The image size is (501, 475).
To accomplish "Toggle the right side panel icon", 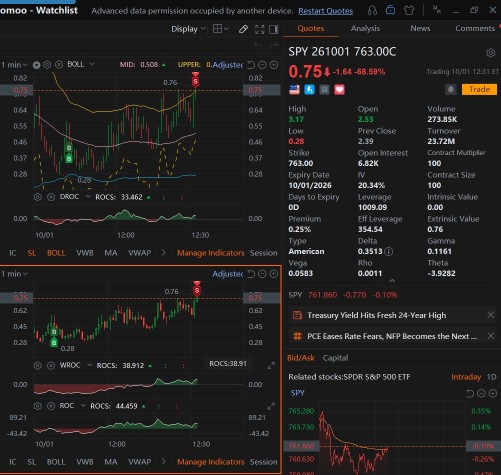I will (x=274, y=29).
